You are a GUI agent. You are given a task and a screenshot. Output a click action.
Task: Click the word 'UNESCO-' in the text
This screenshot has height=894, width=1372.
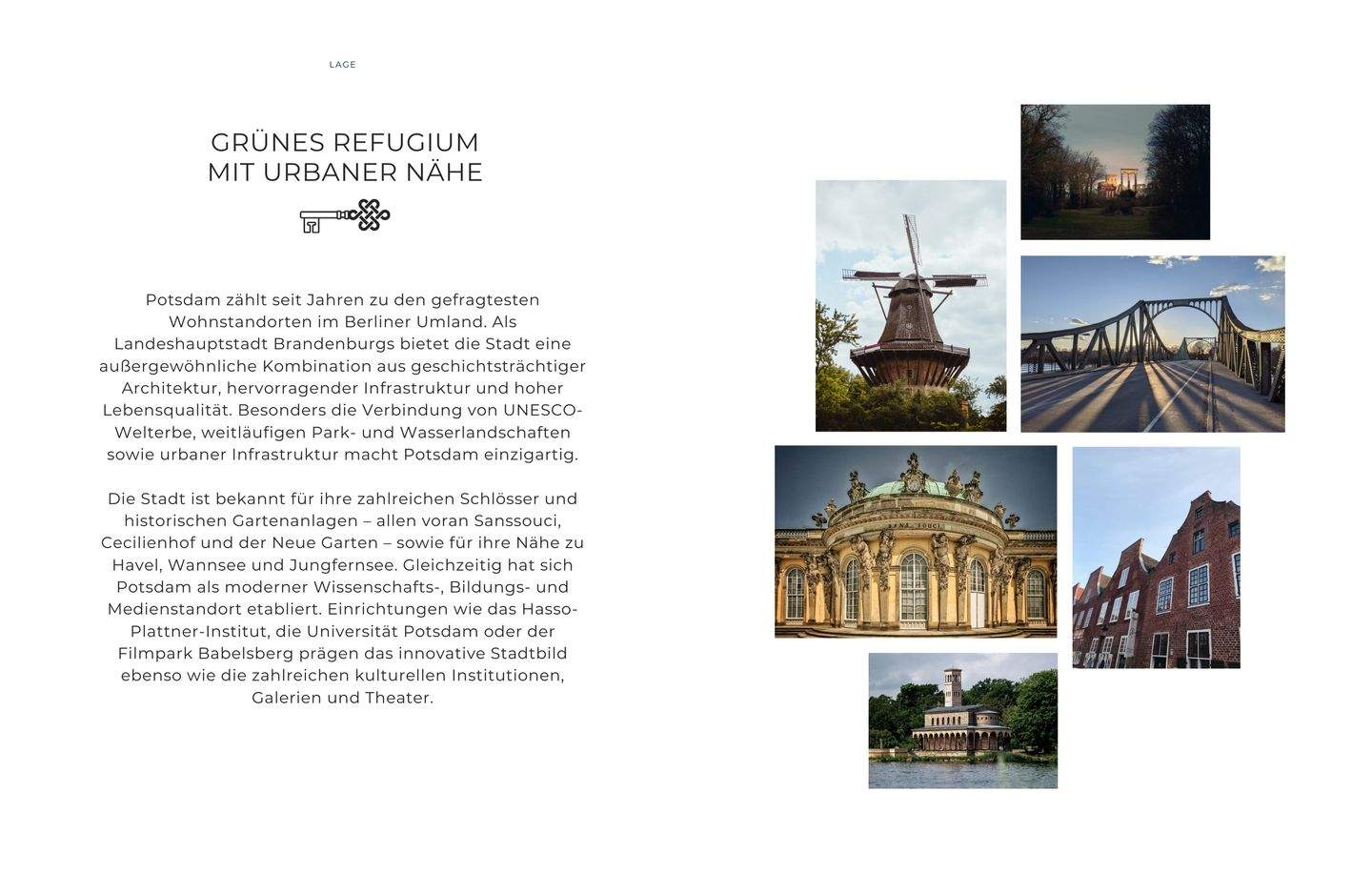pos(541,411)
